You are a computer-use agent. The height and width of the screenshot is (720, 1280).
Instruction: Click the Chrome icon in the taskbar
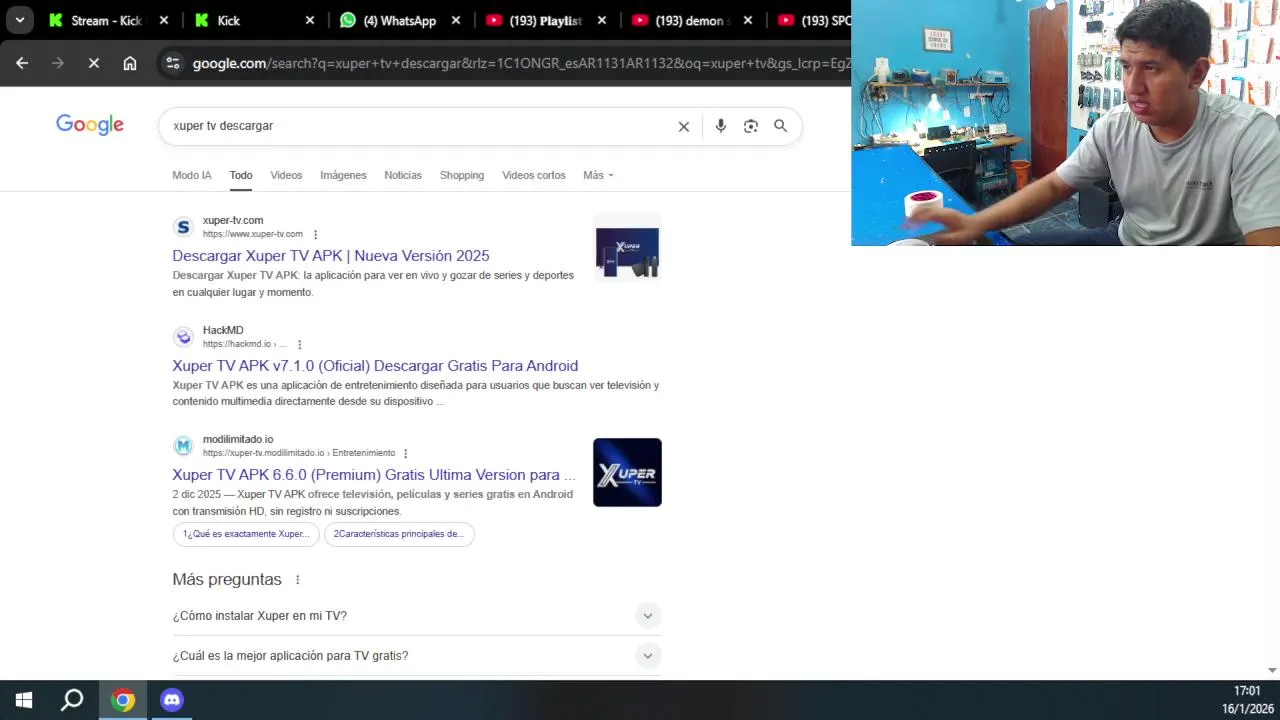pyautogui.click(x=123, y=700)
